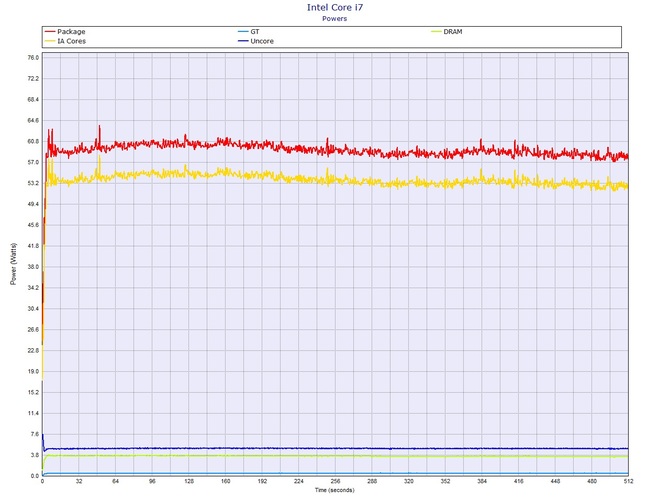Viewport: 670px width, 502px height.
Task: Click the 128 x-axis tick label
Action: [189, 481]
